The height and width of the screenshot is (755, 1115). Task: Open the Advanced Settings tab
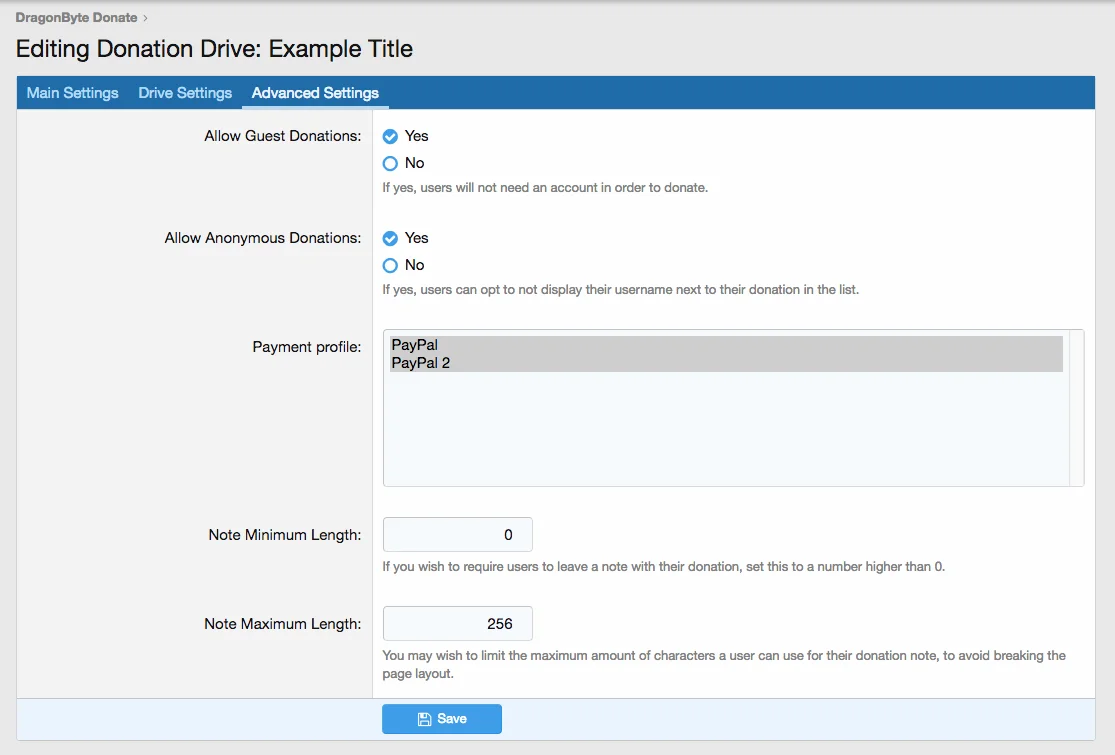pos(315,93)
